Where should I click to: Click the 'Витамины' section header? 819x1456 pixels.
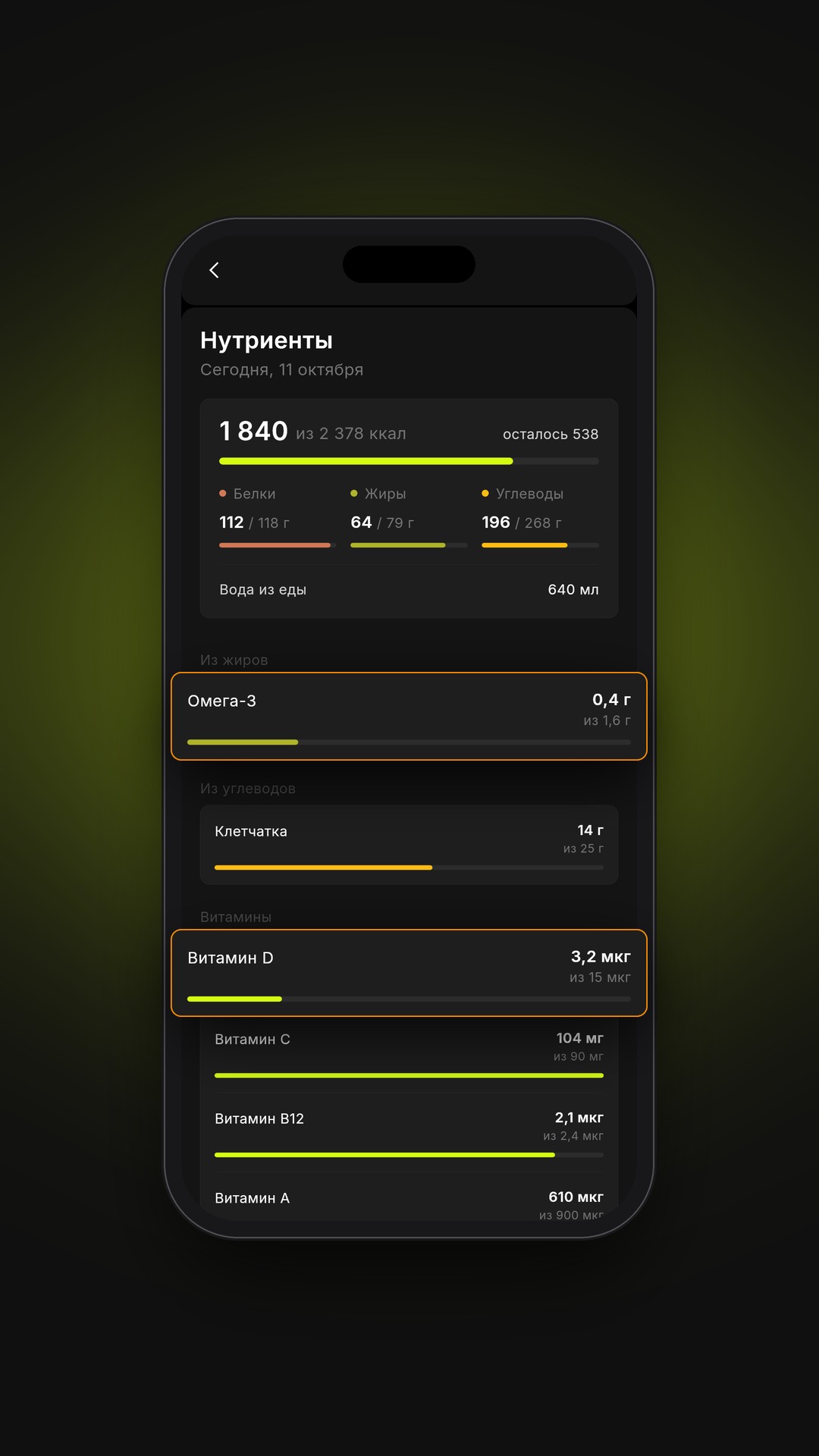(x=236, y=917)
